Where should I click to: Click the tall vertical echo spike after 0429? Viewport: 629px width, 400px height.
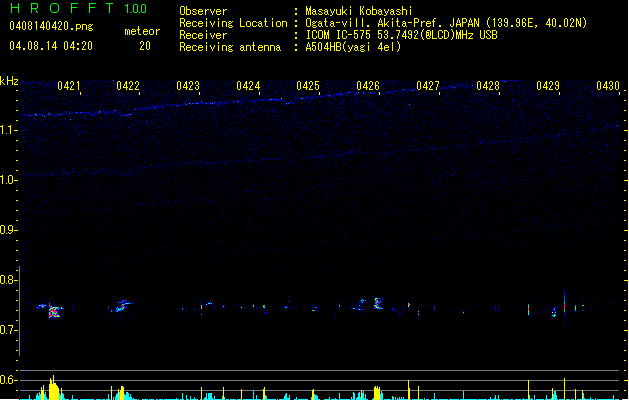pos(564,308)
